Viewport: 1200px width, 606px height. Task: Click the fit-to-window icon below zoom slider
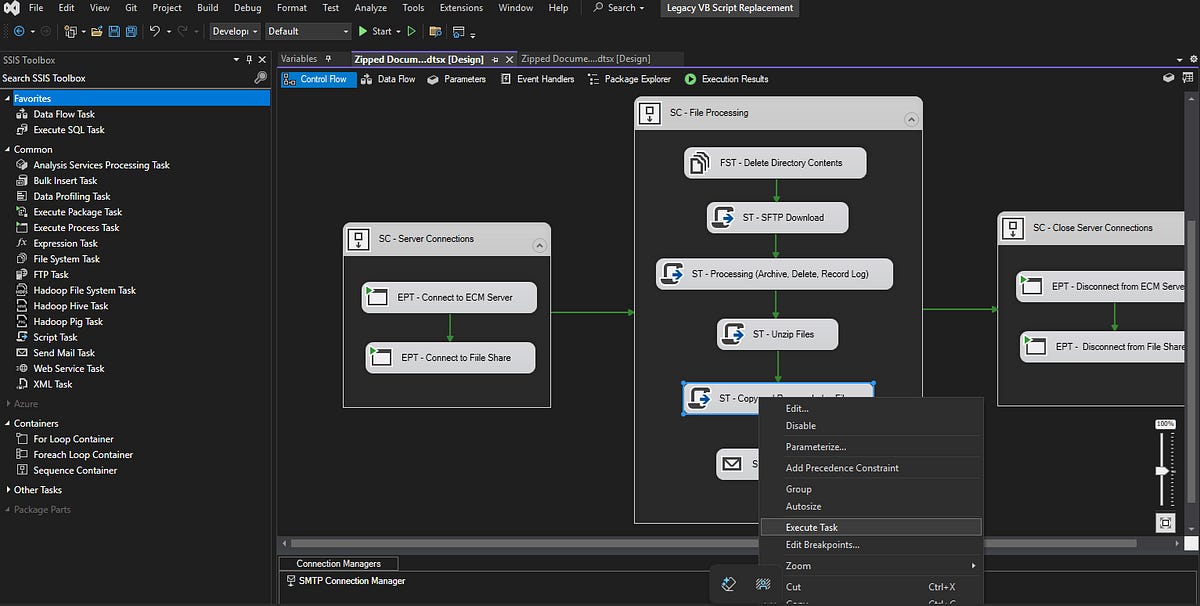point(1165,523)
